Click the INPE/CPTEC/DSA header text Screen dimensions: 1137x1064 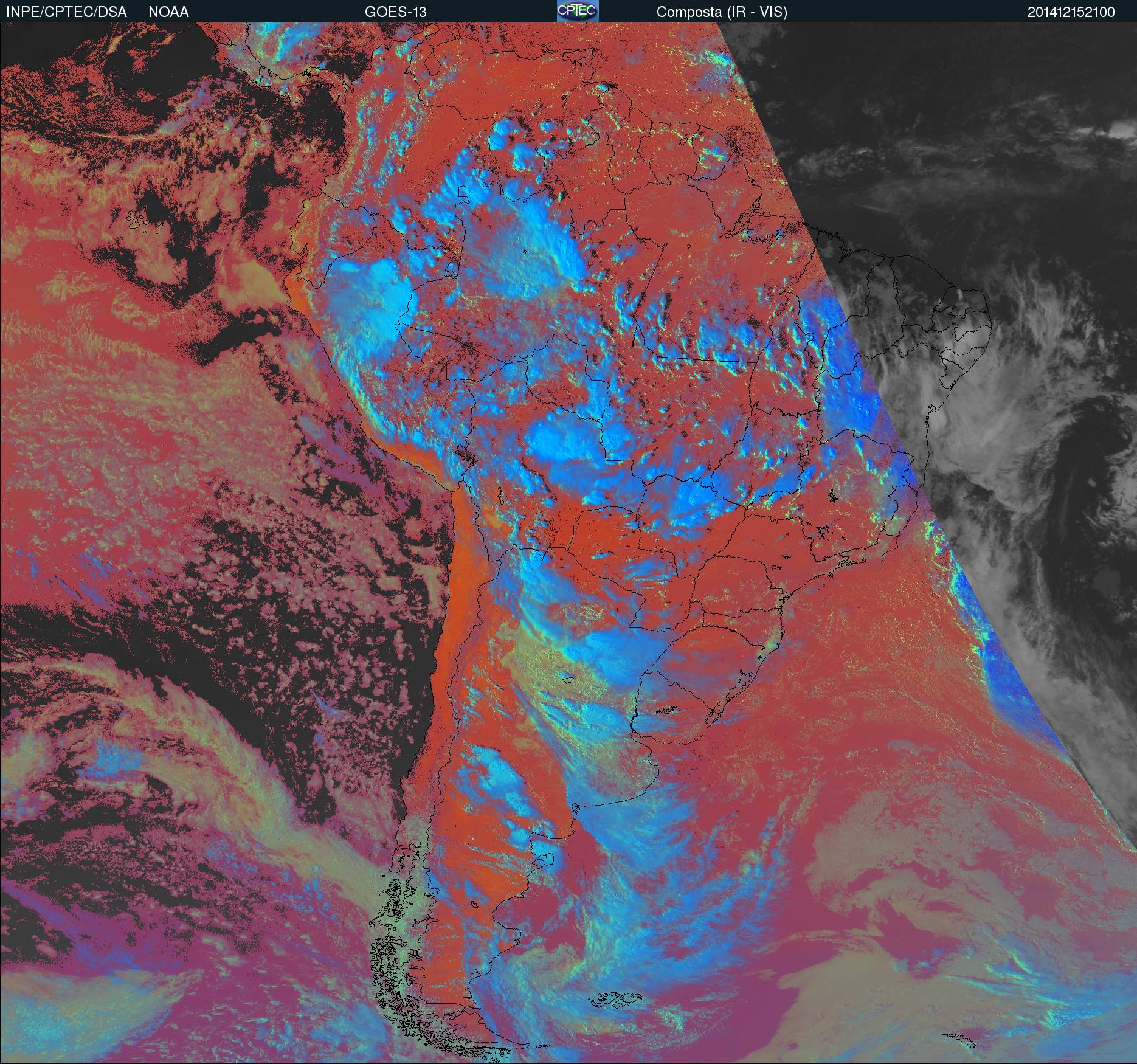(66, 12)
